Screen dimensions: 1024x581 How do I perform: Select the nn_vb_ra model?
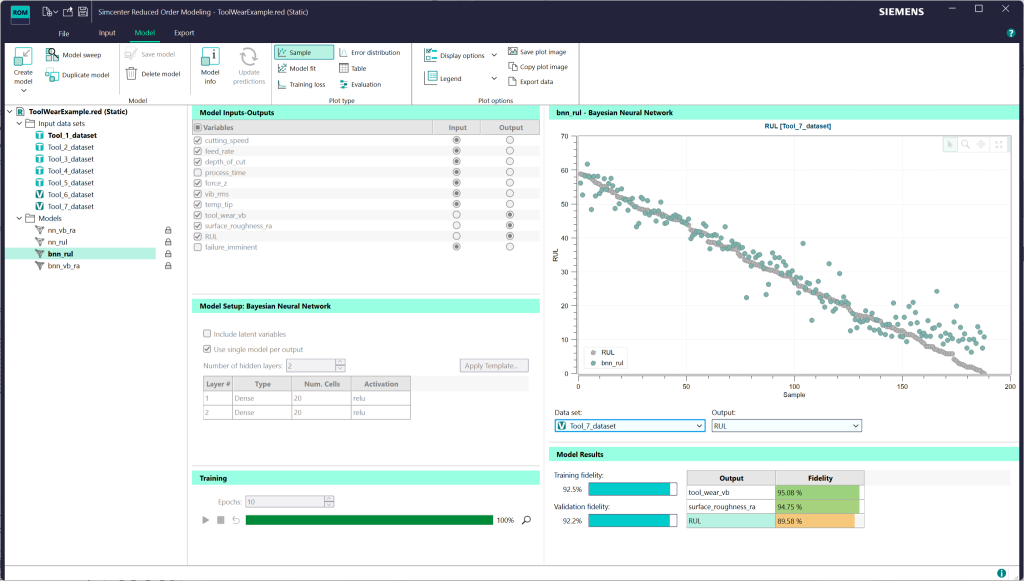(61, 230)
